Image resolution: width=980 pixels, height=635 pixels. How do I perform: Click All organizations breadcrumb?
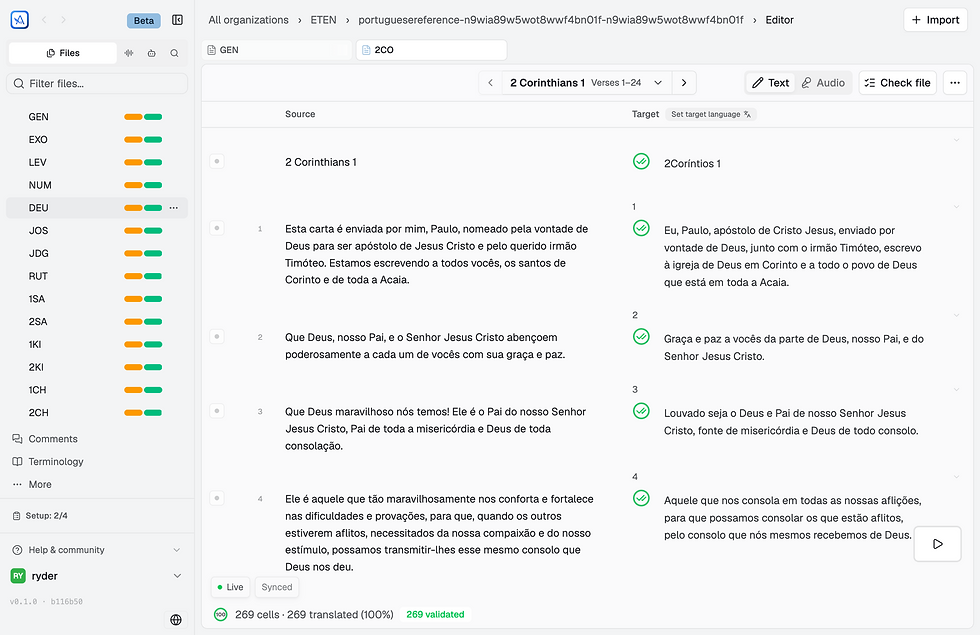click(x=248, y=20)
